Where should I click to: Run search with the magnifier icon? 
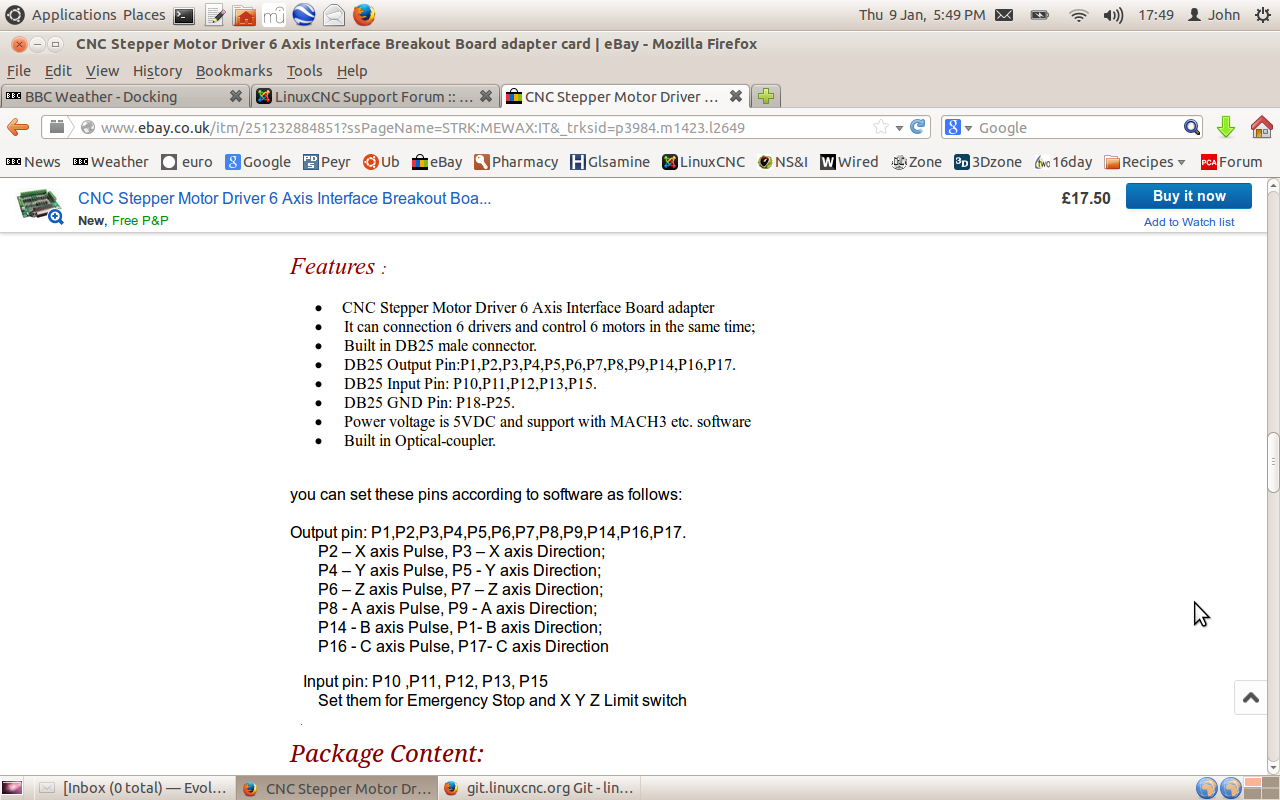coord(1192,127)
